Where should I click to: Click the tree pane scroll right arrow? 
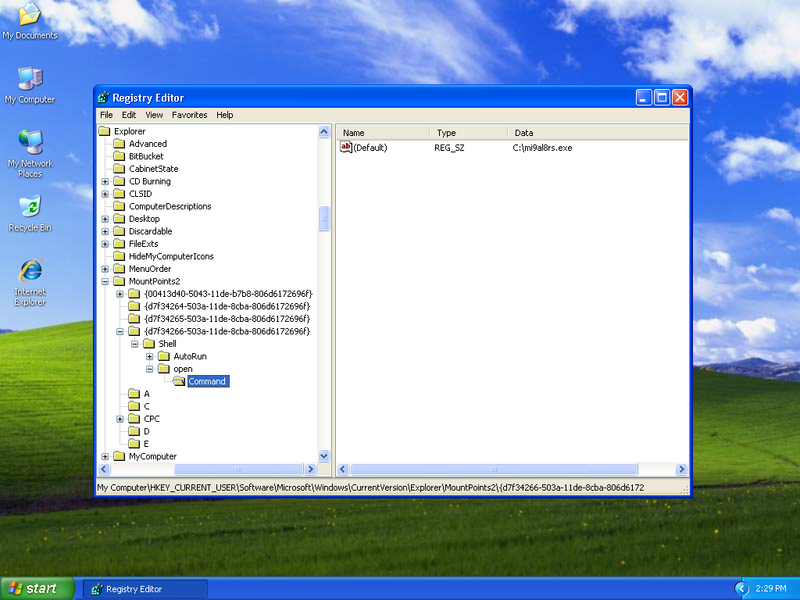point(310,469)
